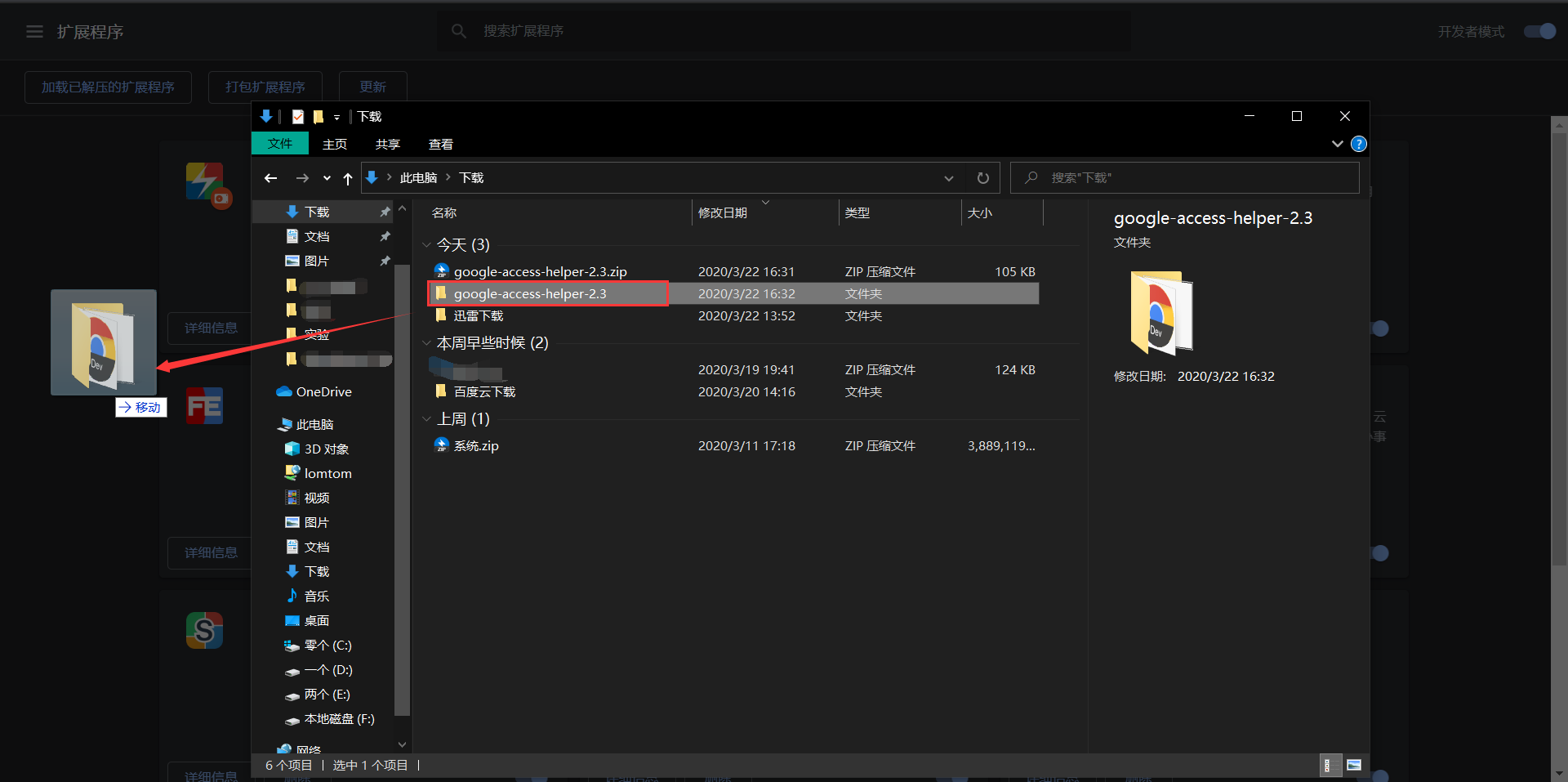Image resolution: width=1568 pixels, height=782 pixels.
Task: Click the search extensions field
Action: tap(784, 31)
